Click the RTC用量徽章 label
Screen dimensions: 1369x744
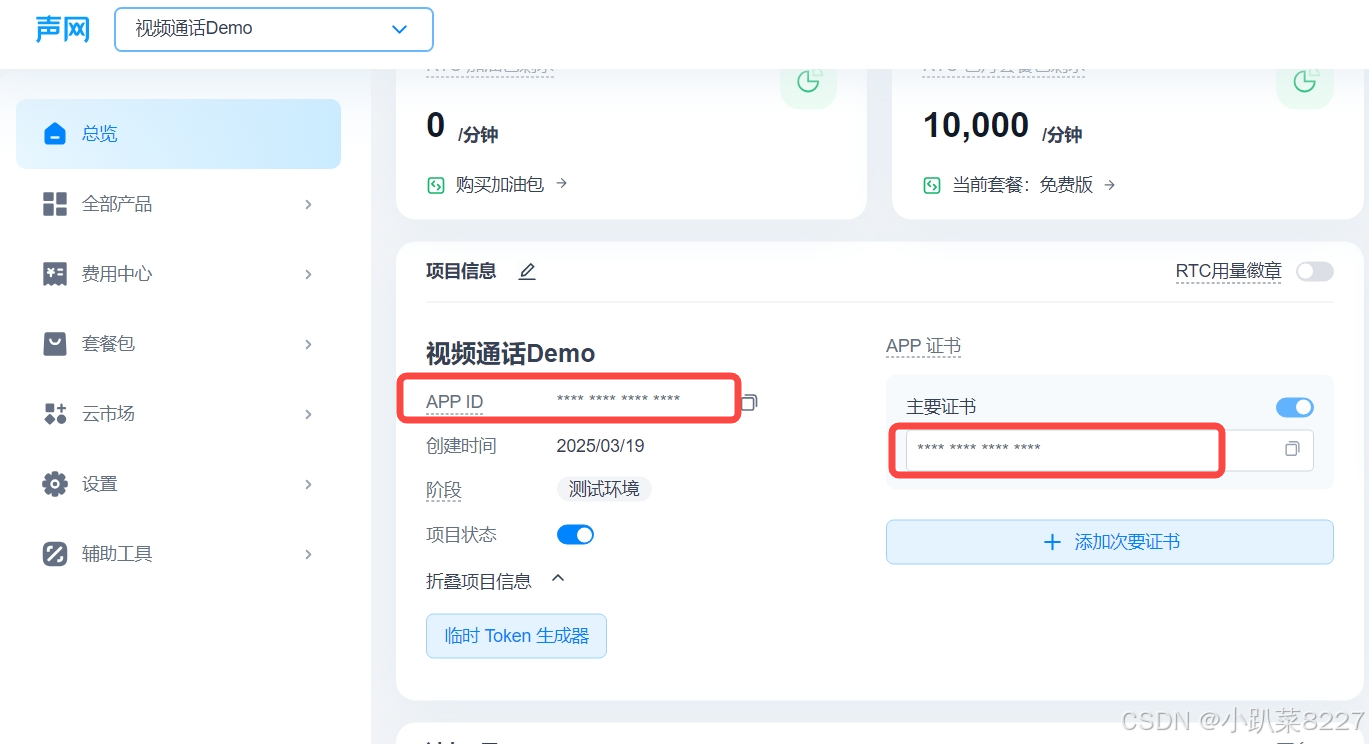point(1228,271)
